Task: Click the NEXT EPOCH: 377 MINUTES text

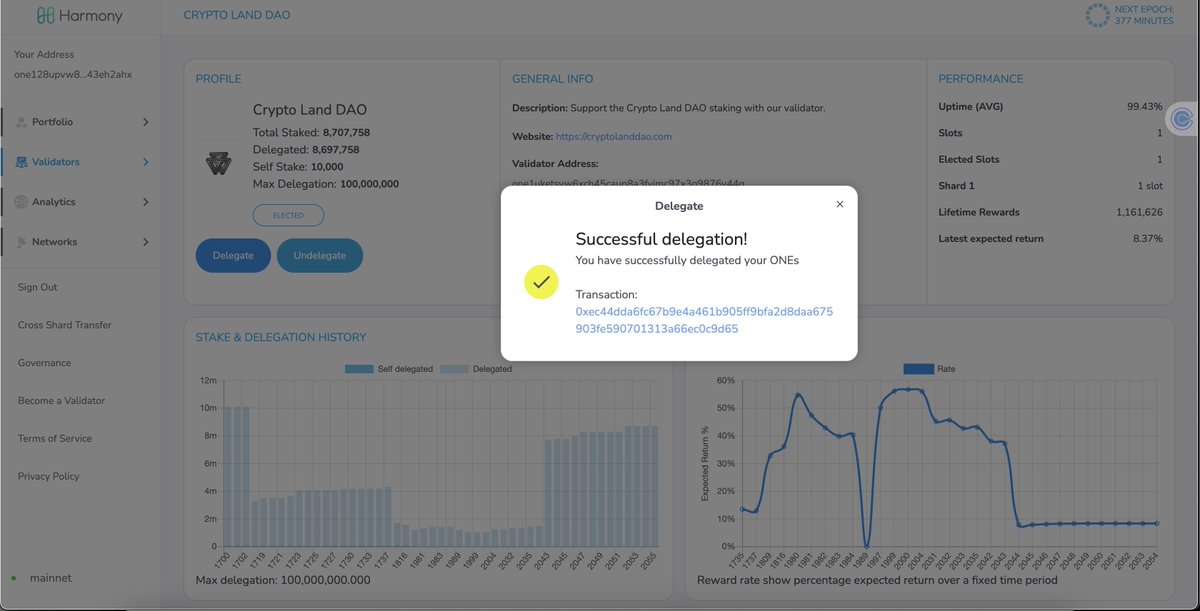Action: tap(1144, 15)
